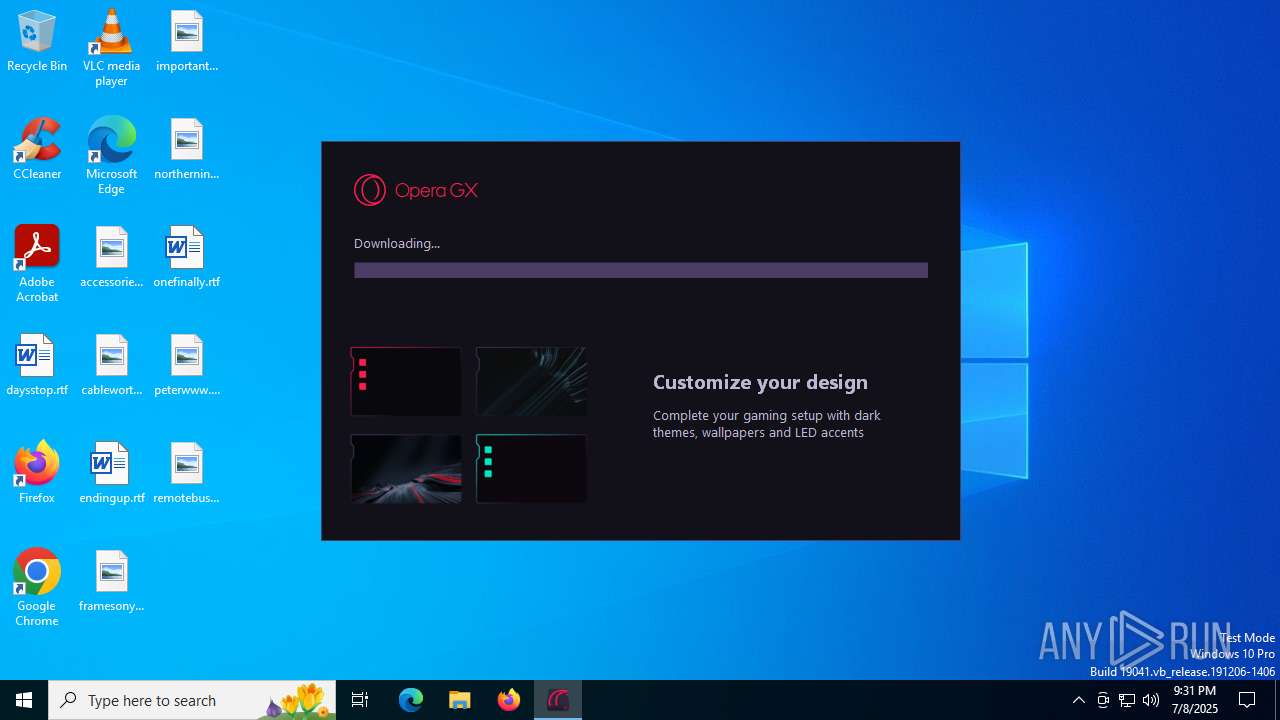
Task: Open Adobe Acrobat desktop shortcut
Action: [37, 264]
